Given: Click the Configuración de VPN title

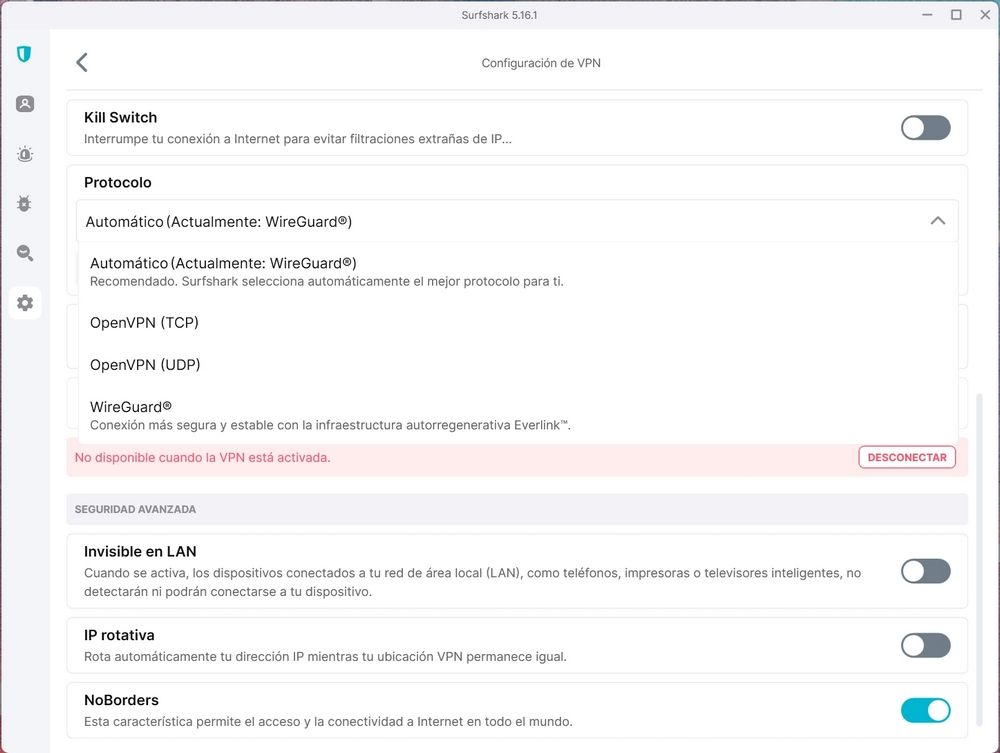Looking at the screenshot, I should click(x=541, y=63).
